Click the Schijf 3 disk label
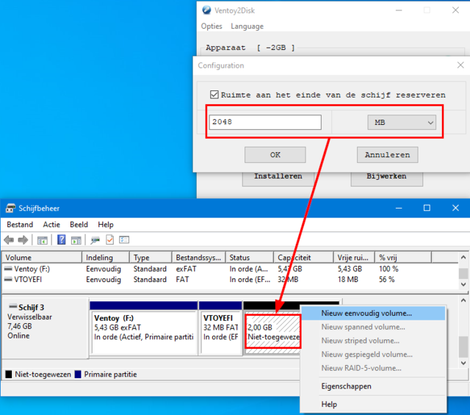The image size is (470, 415). coord(31,307)
